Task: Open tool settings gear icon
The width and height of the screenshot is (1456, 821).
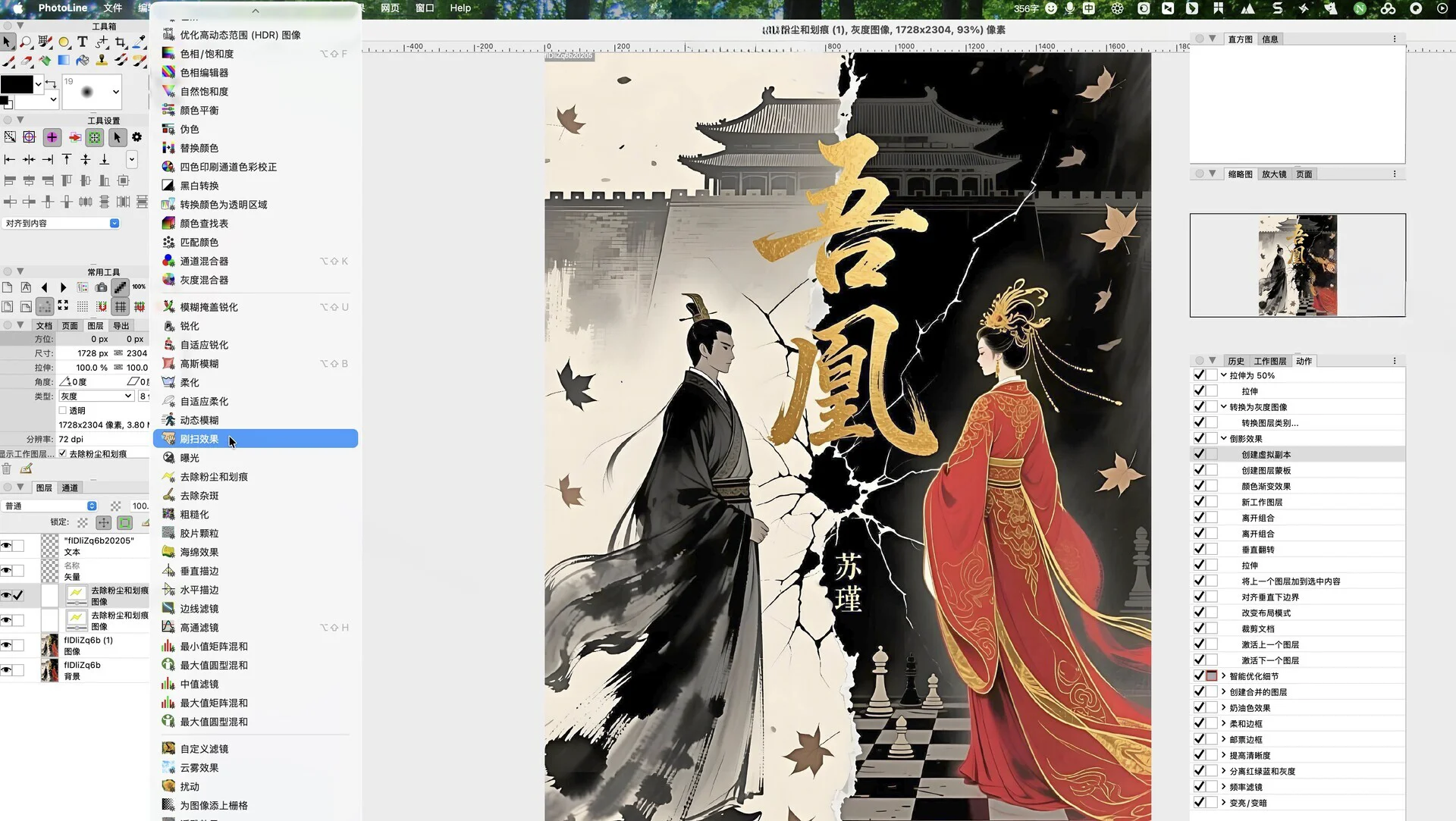Action: (x=136, y=137)
